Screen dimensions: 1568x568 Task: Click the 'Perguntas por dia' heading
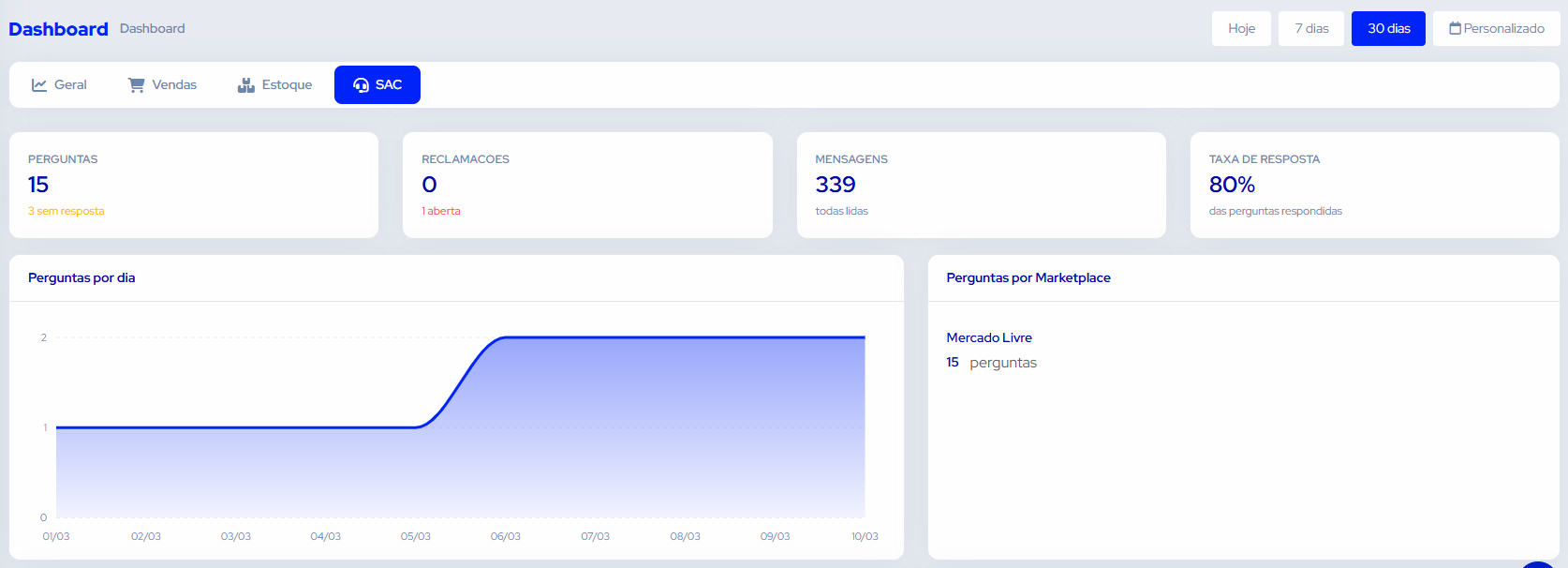tap(81, 277)
